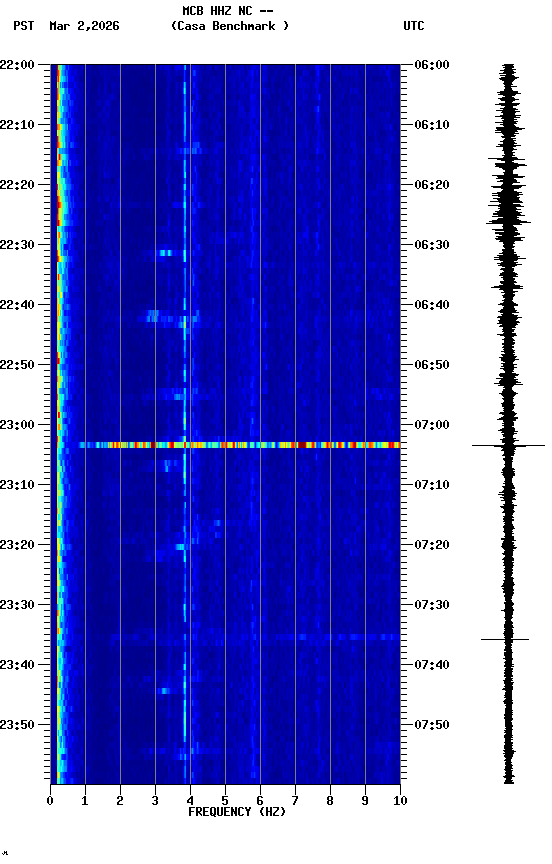Click the 06:00 UTC time label

pos(432,65)
